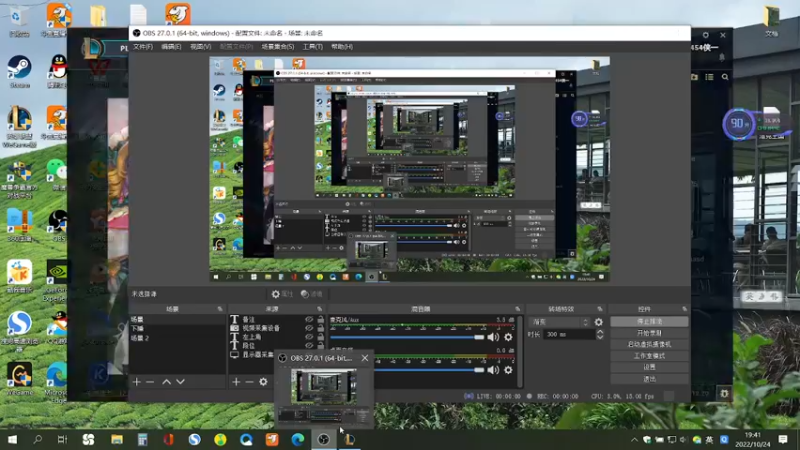Toggle the lock on the 左上角 source
The image size is (800, 450).
(320, 337)
